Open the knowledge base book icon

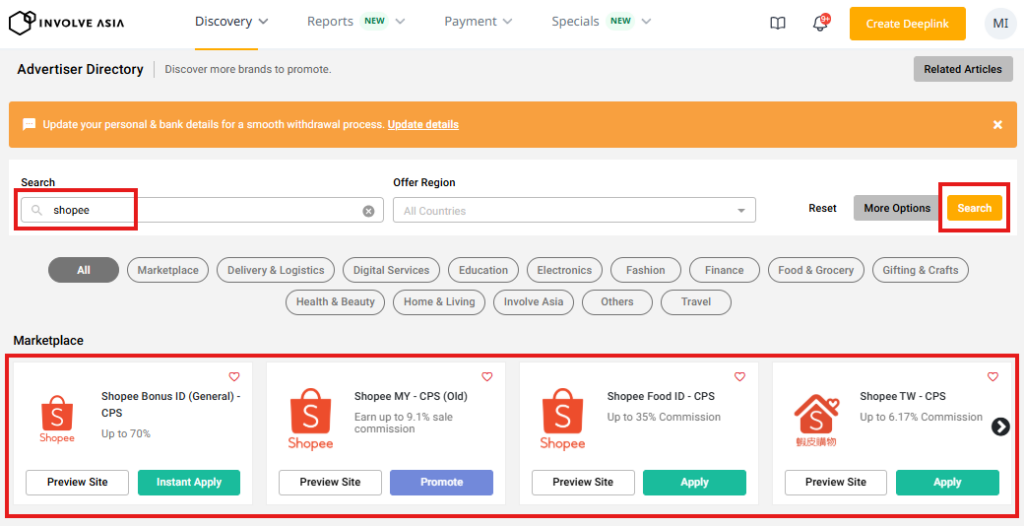point(778,23)
